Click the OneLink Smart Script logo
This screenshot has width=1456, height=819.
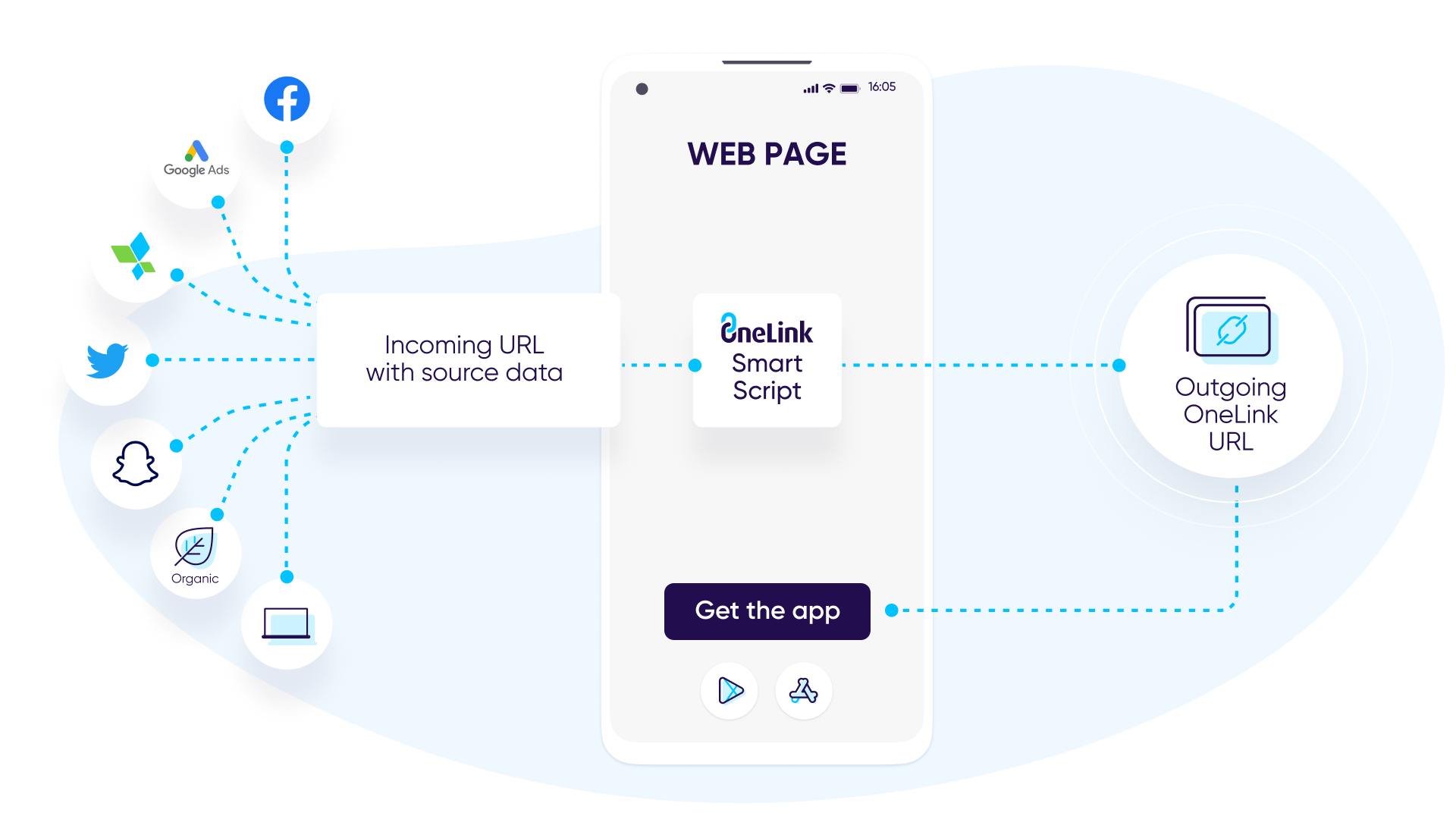[766, 358]
